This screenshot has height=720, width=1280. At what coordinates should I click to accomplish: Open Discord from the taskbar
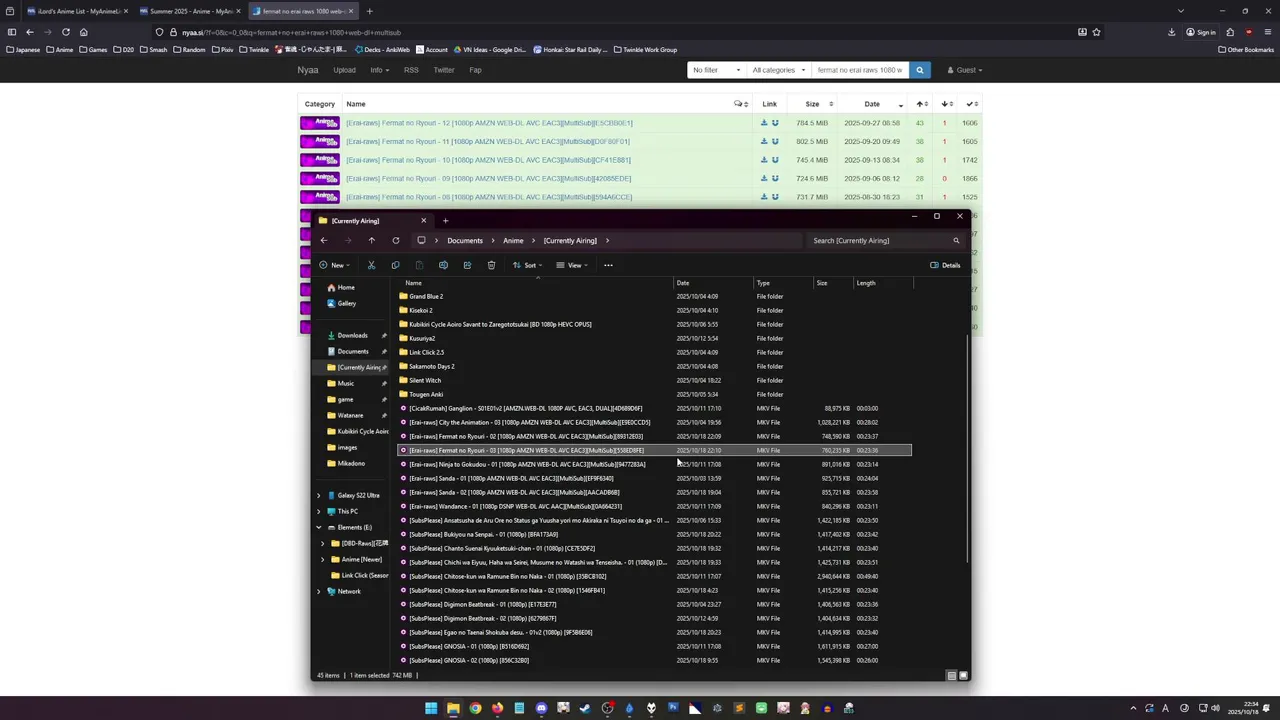541,708
